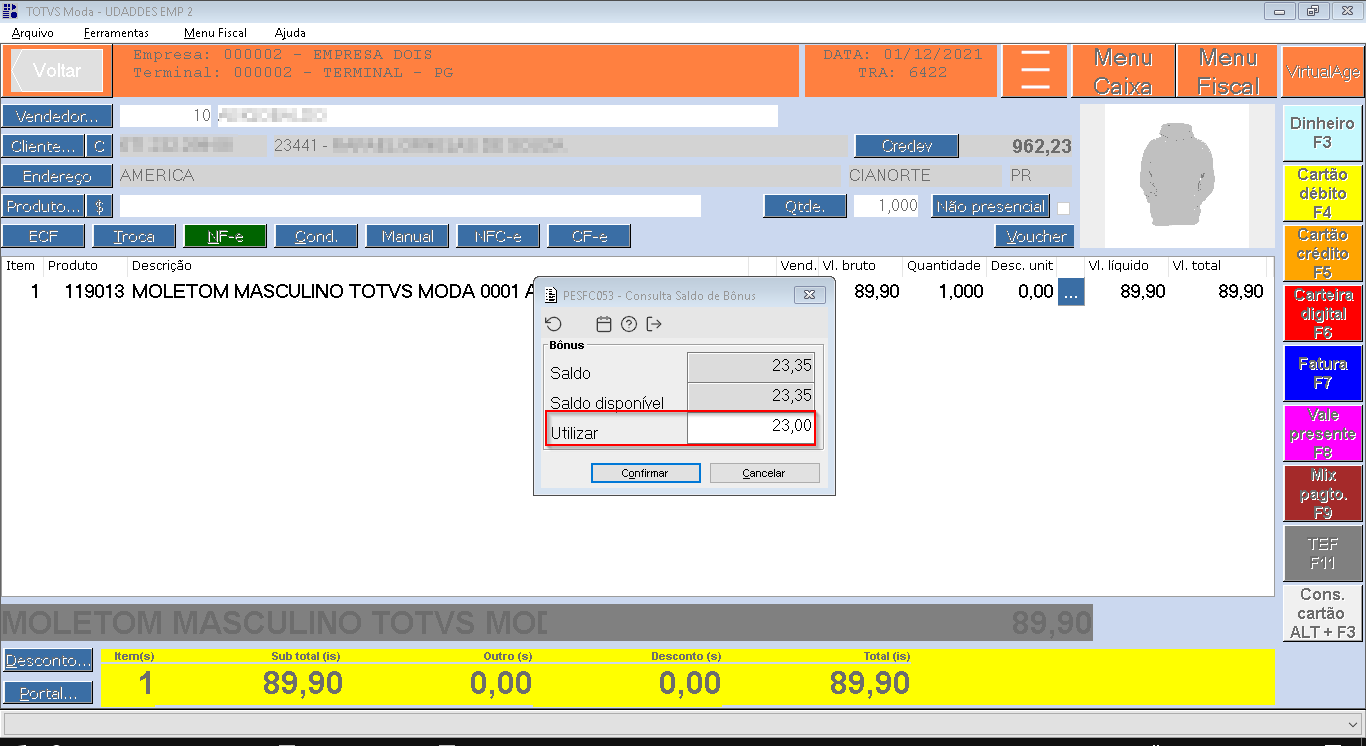Click the Voltar back arrow button

(57, 71)
